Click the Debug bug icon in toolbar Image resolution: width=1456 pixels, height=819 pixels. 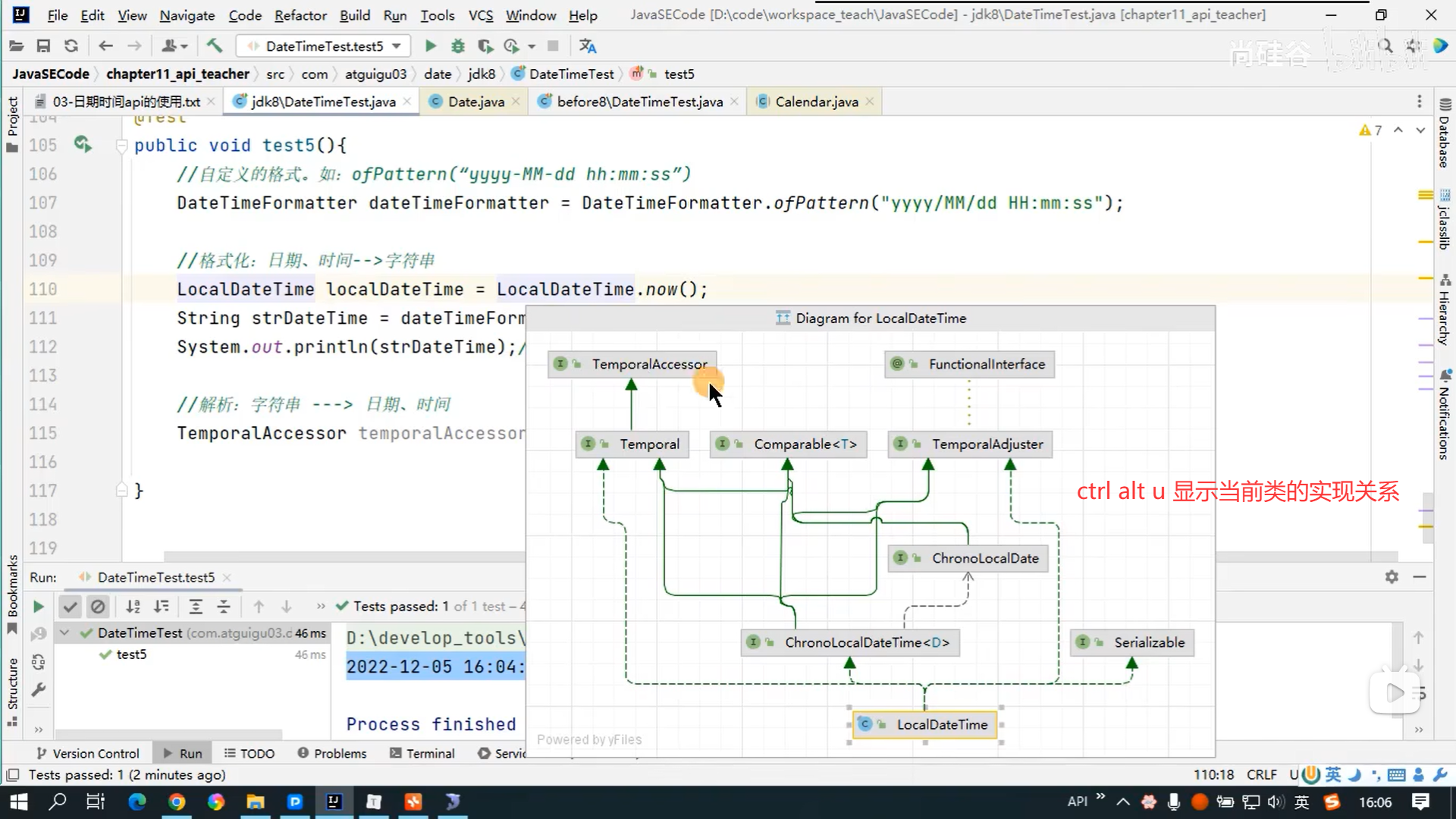tap(457, 46)
